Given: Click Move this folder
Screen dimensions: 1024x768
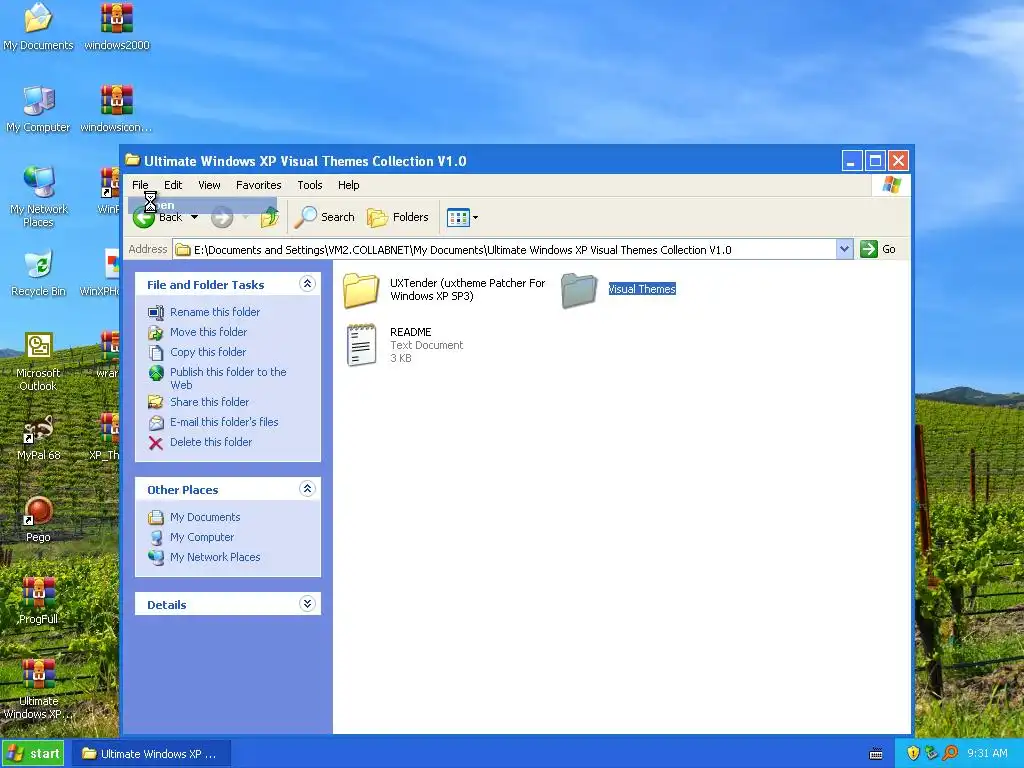Looking at the screenshot, I should pyautogui.click(x=208, y=332).
